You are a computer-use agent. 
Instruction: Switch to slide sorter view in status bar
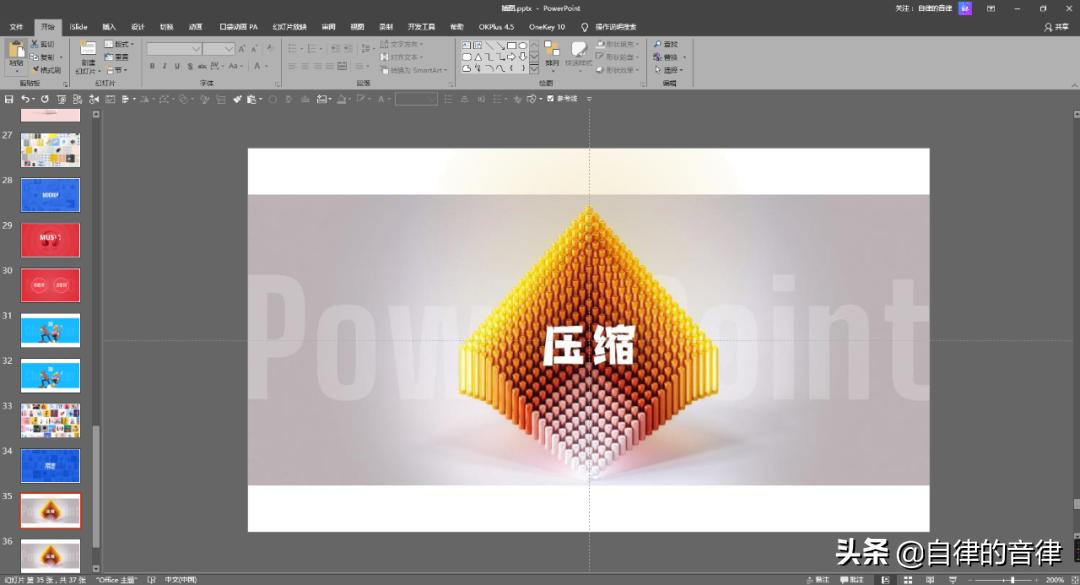coord(908,580)
